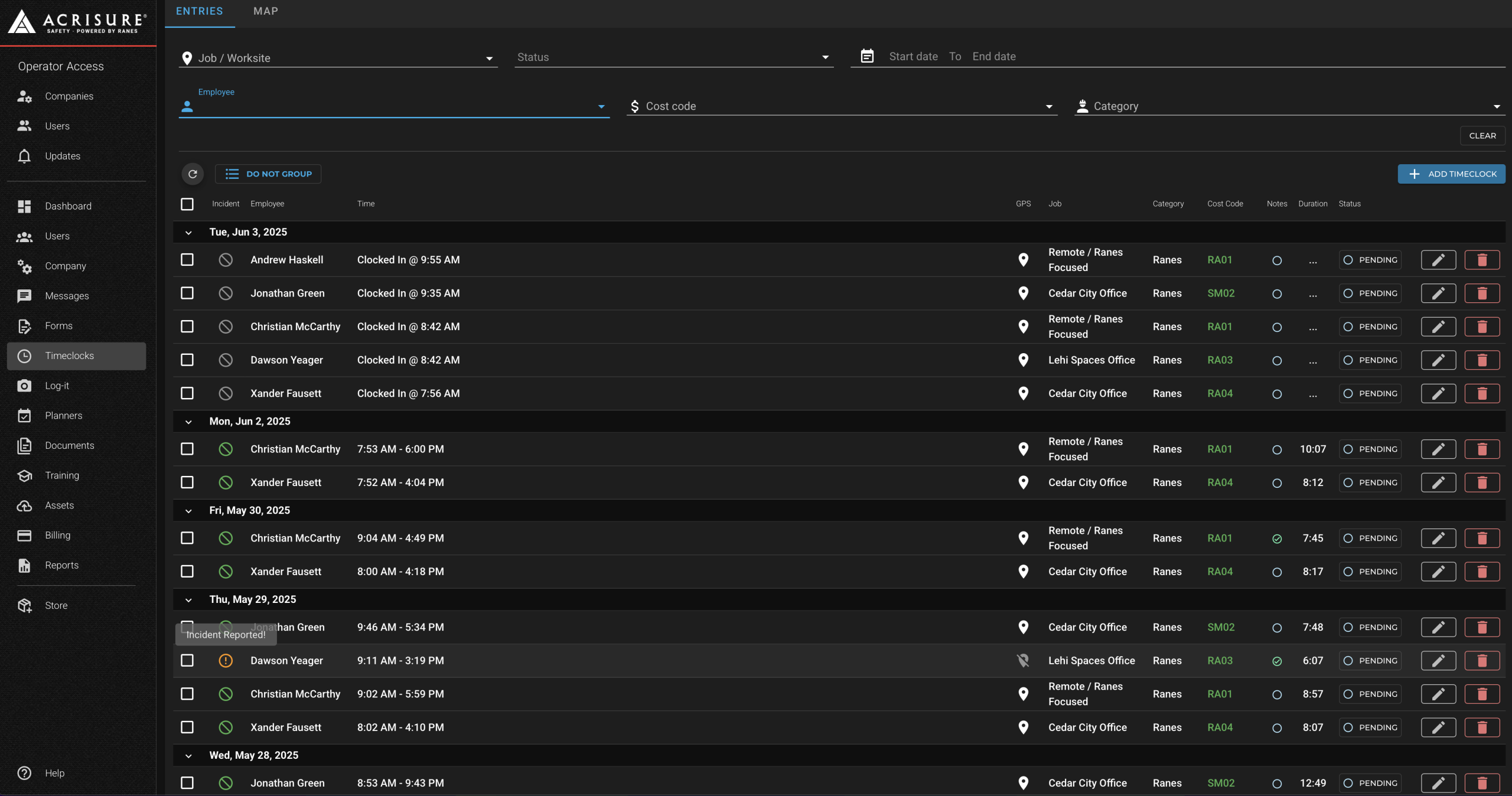Edit Jonathan Green's 8:53 AM entry

tap(1438, 783)
